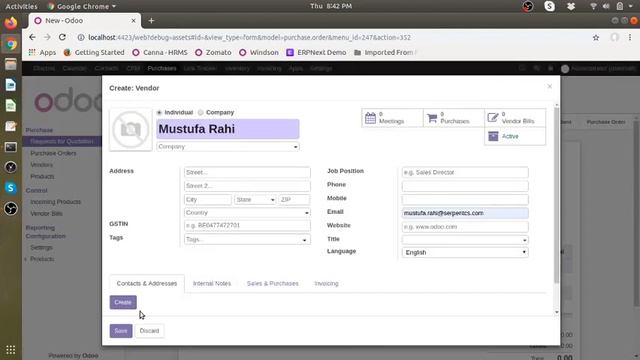The height and width of the screenshot is (360, 640).
Task: Open Vendor Bills in the sidebar
Action: (x=46, y=213)
